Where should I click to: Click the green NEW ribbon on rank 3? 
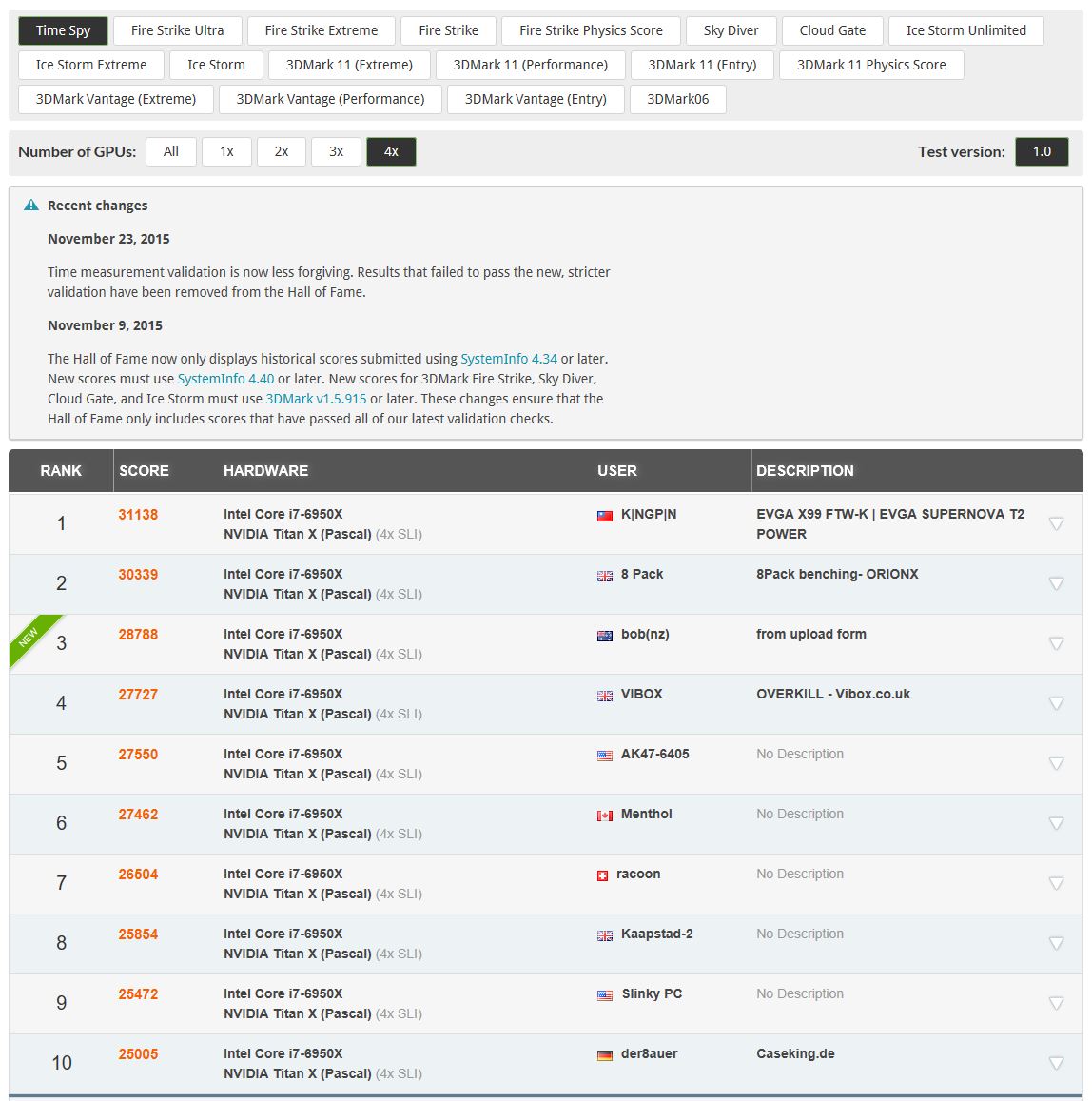coord(29,637)
